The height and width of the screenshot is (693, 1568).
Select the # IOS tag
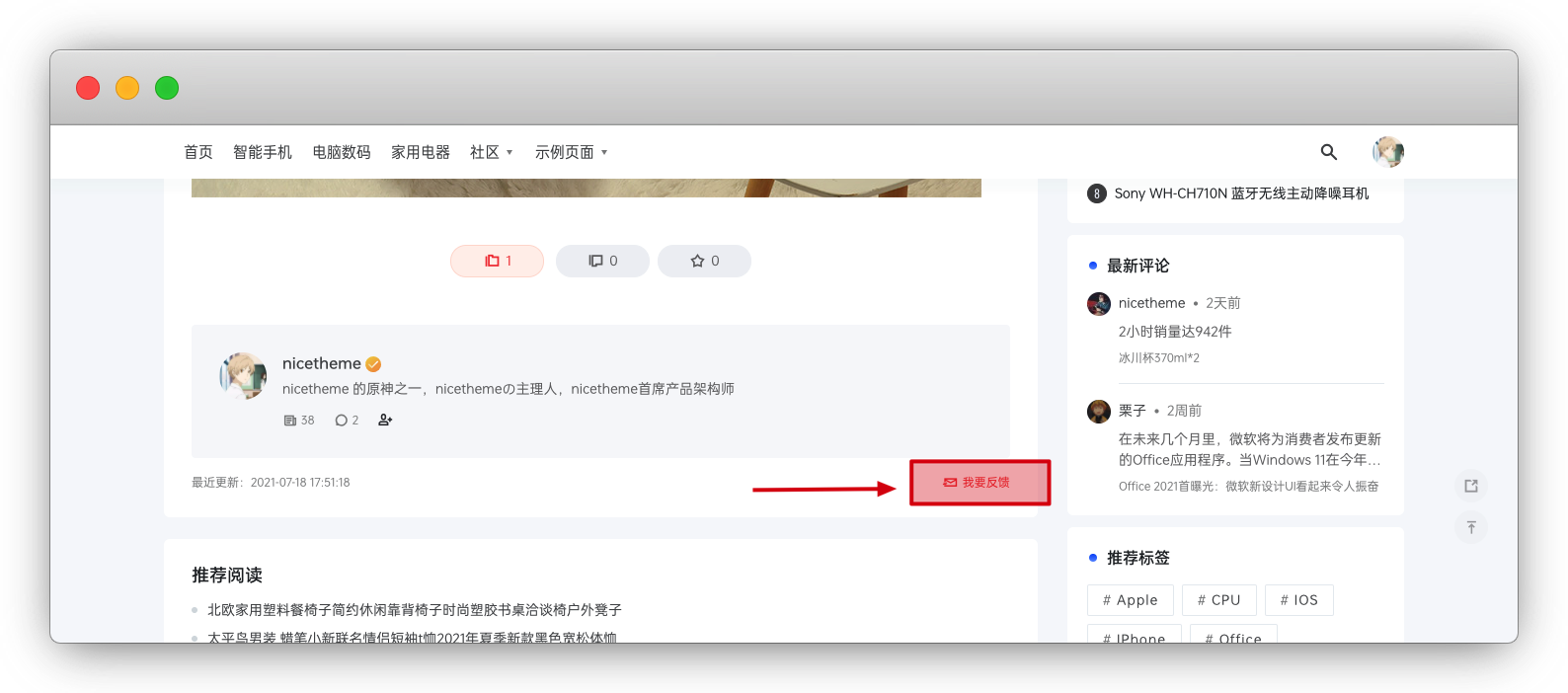point(1299,600)
